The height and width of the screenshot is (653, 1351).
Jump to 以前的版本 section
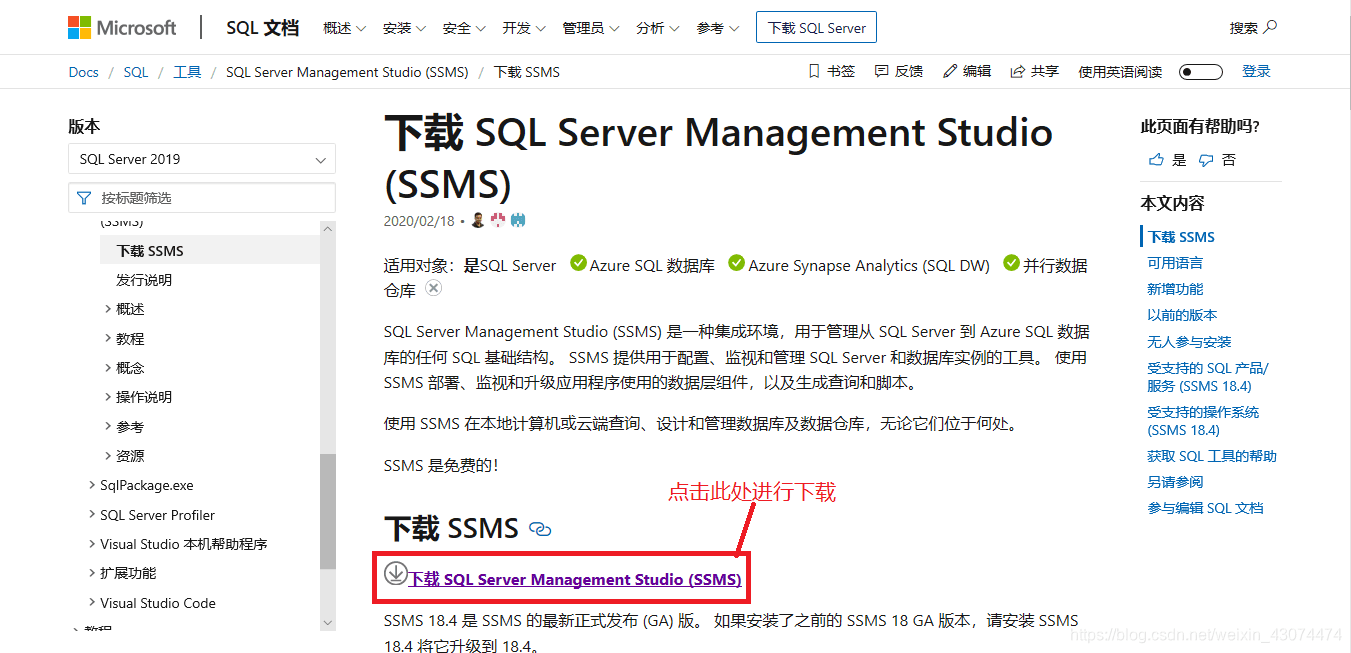[1182, 315]
